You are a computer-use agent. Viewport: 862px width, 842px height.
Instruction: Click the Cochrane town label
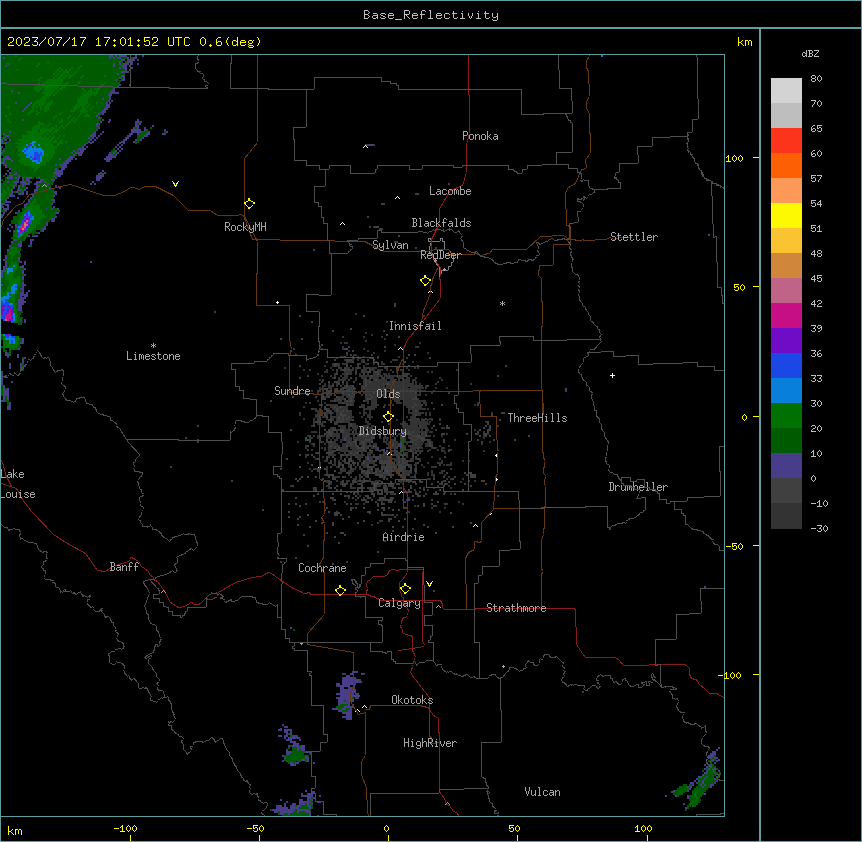(322, 568)
